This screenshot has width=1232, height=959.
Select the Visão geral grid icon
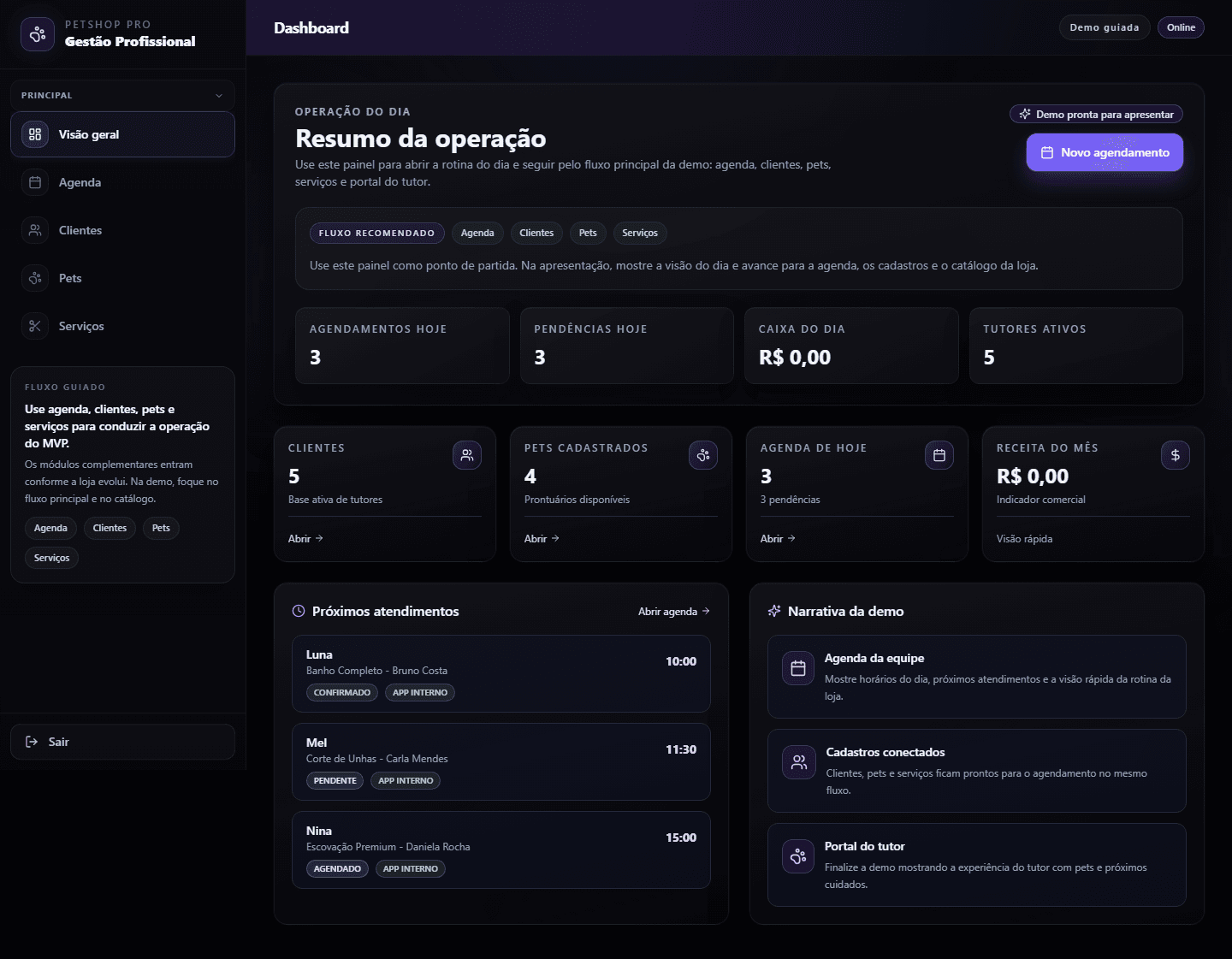click(x=35, y=134)
